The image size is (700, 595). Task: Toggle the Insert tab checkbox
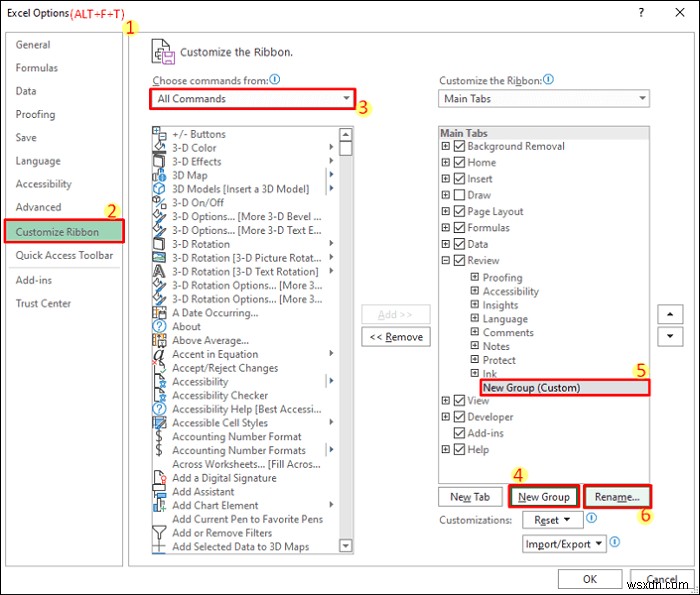tap(459, 179)
